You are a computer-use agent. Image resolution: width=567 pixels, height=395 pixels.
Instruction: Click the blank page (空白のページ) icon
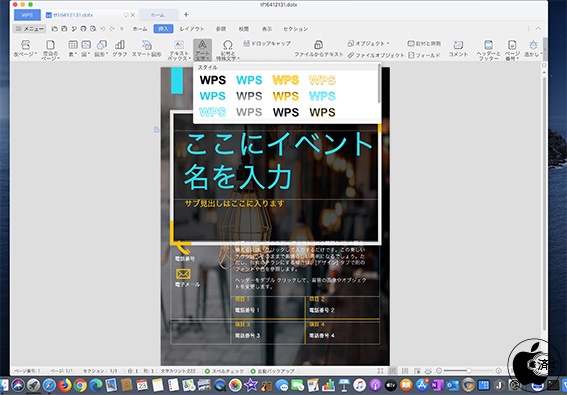(50, 50)
